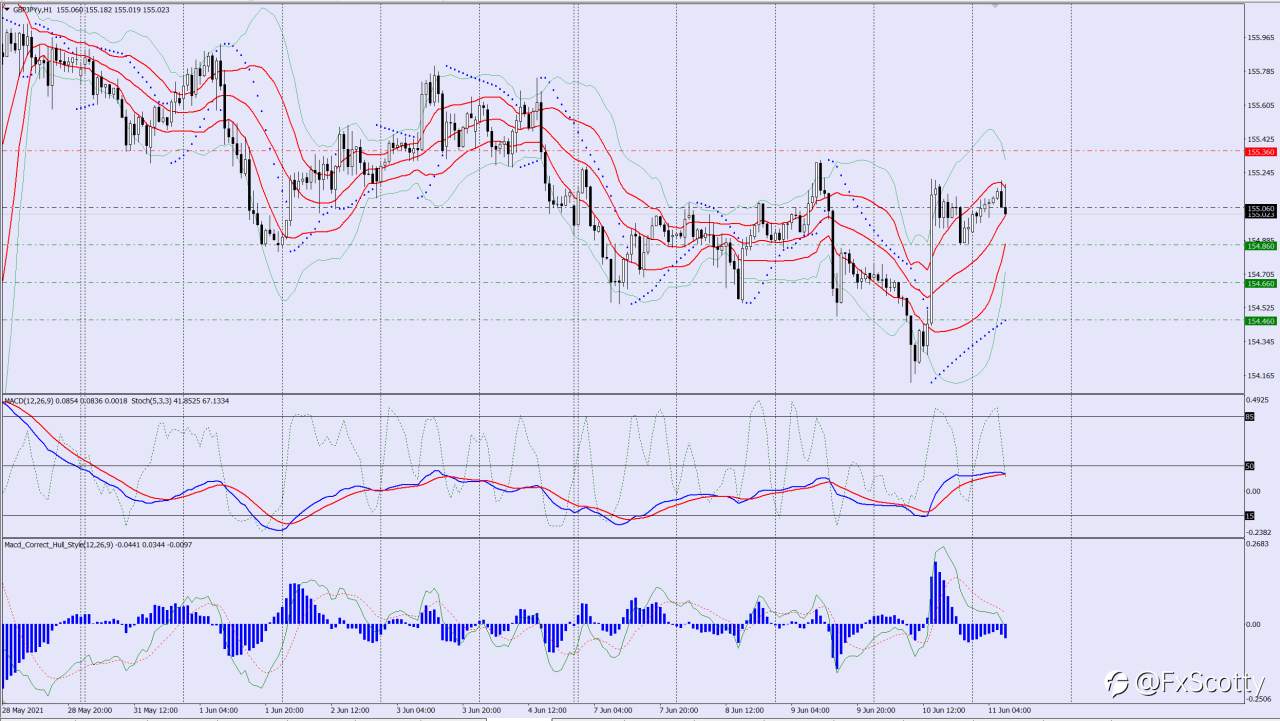Click the 155.785 price scale value
1280x721 pixels.
tap(1260, 72)
